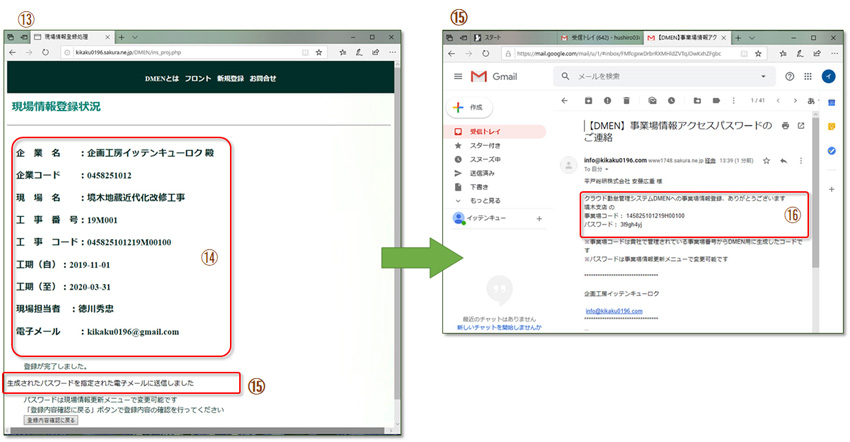
Task: Click the Google account avatar in Gmail
Action: 828,76
